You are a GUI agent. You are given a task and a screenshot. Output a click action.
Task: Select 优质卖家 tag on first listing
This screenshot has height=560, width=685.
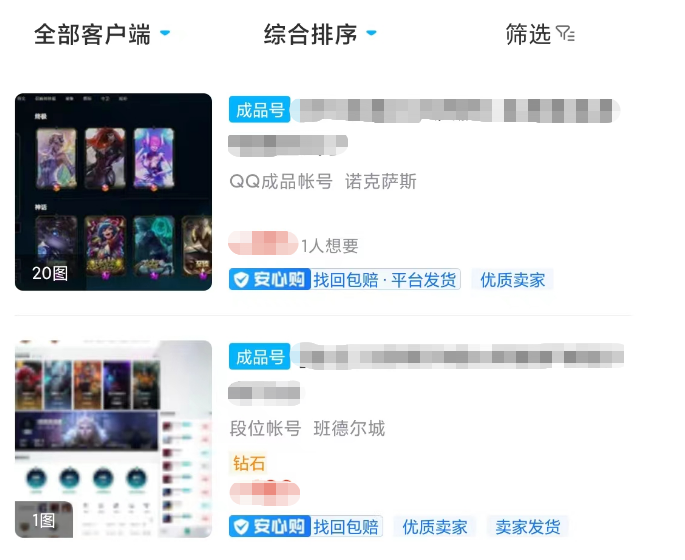pyautogui.click(x=512, y=280)
